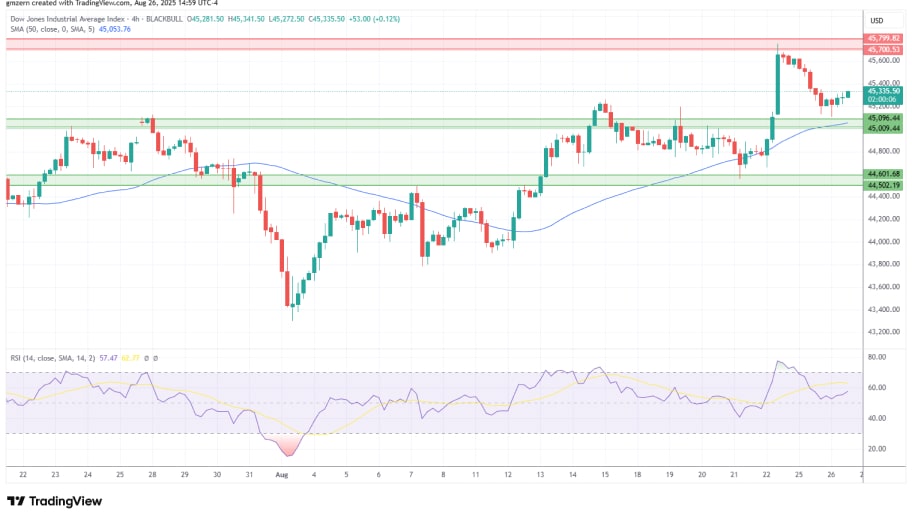Click the 45,799.82 red price label
912x513 pixels.
[x=883, y=38]
